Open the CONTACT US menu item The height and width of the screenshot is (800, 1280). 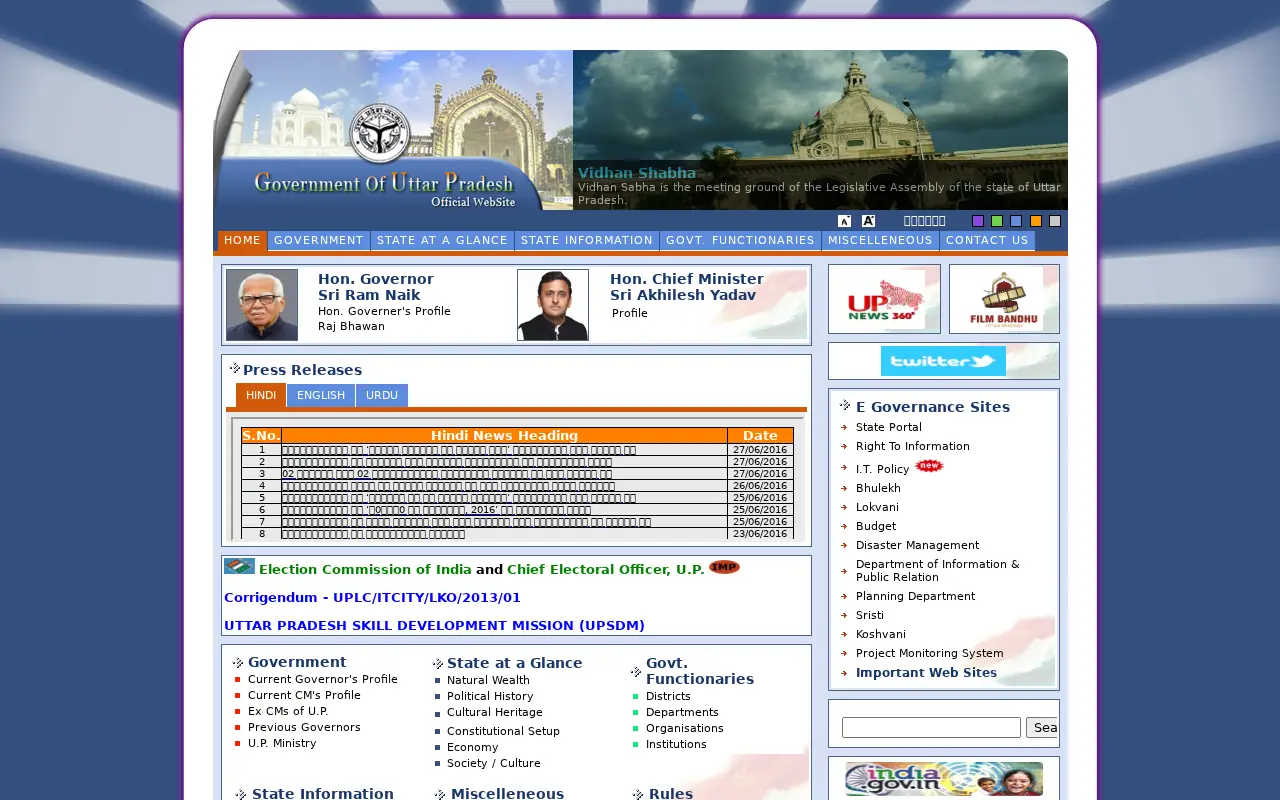point(987,241)
